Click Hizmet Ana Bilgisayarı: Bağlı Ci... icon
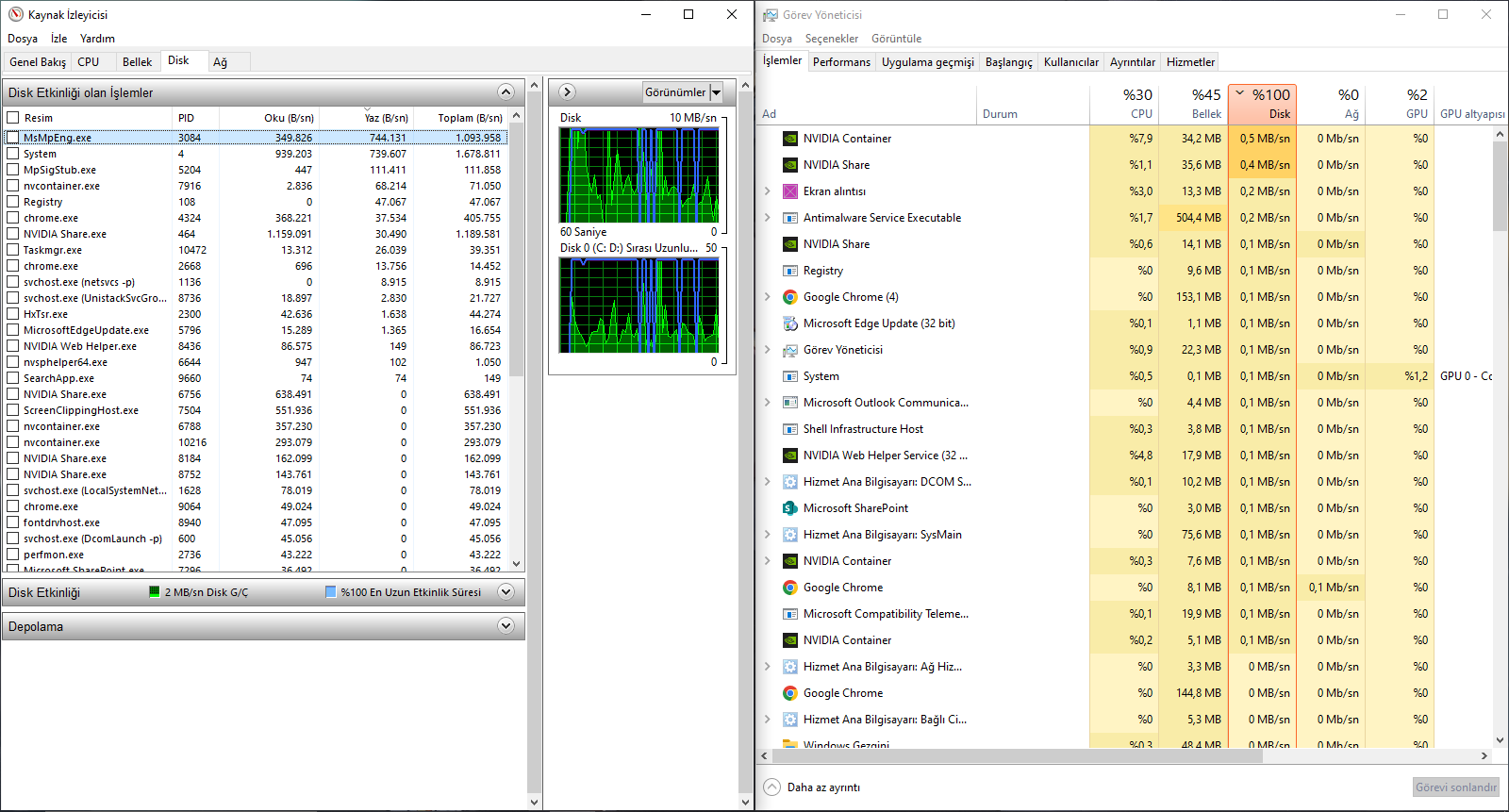Screen dimensions: 1509x812 [790, 720]
